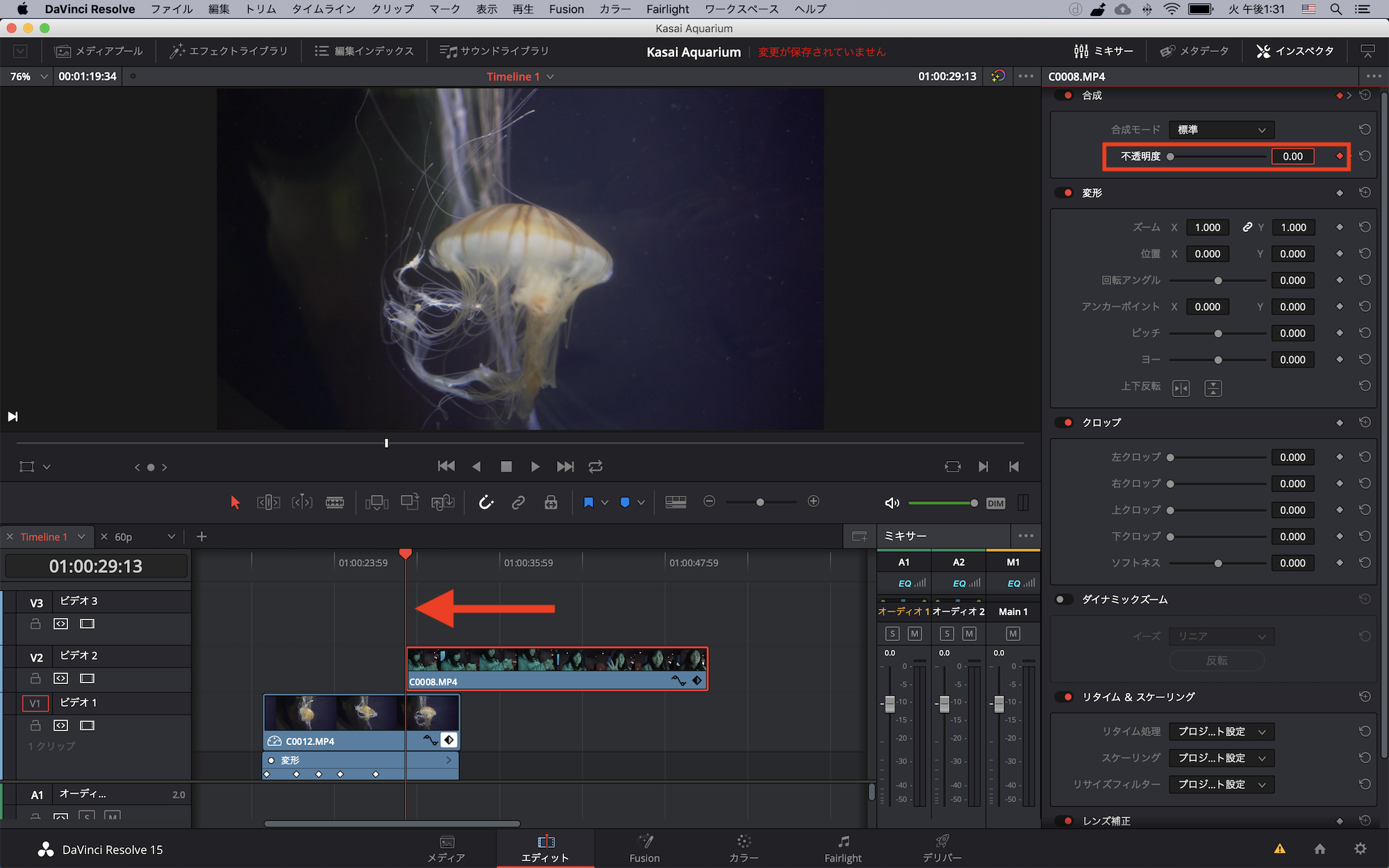The height and width of the screenshot is (868, 1389).
Task: Select the arrow selection mode tool
Action: click(x=235, y=502)
